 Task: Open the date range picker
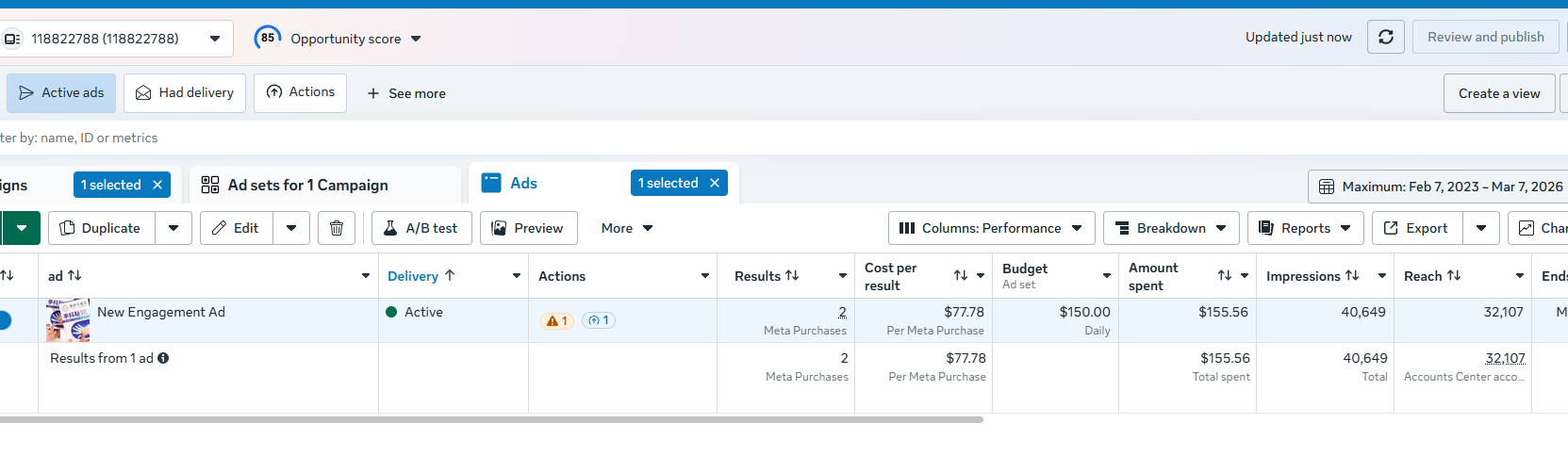tap(1440, 187)
